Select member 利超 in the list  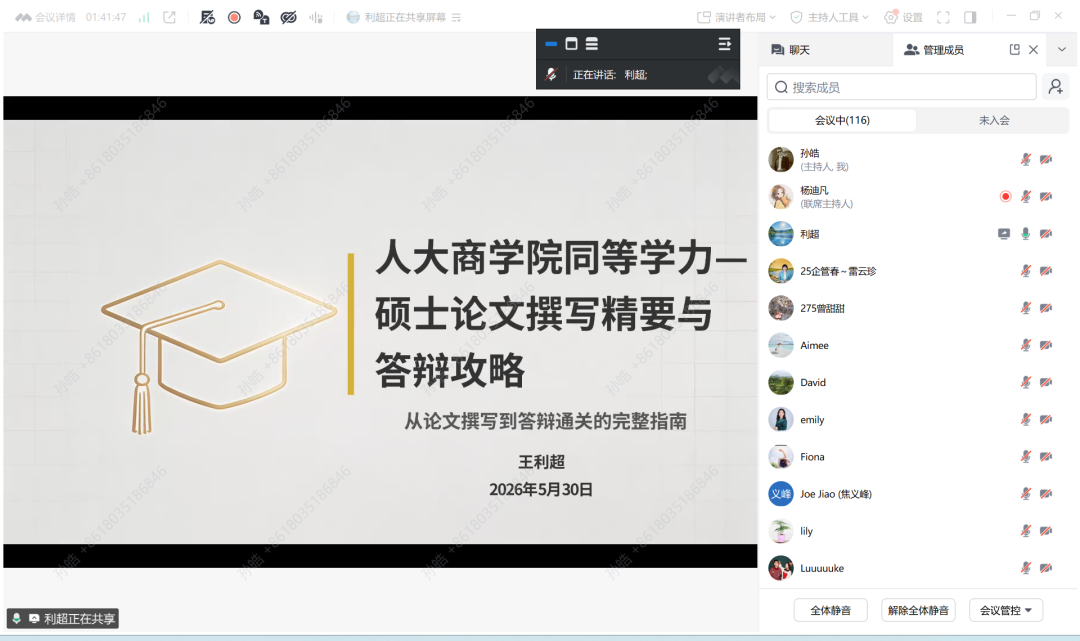point(917,234)
